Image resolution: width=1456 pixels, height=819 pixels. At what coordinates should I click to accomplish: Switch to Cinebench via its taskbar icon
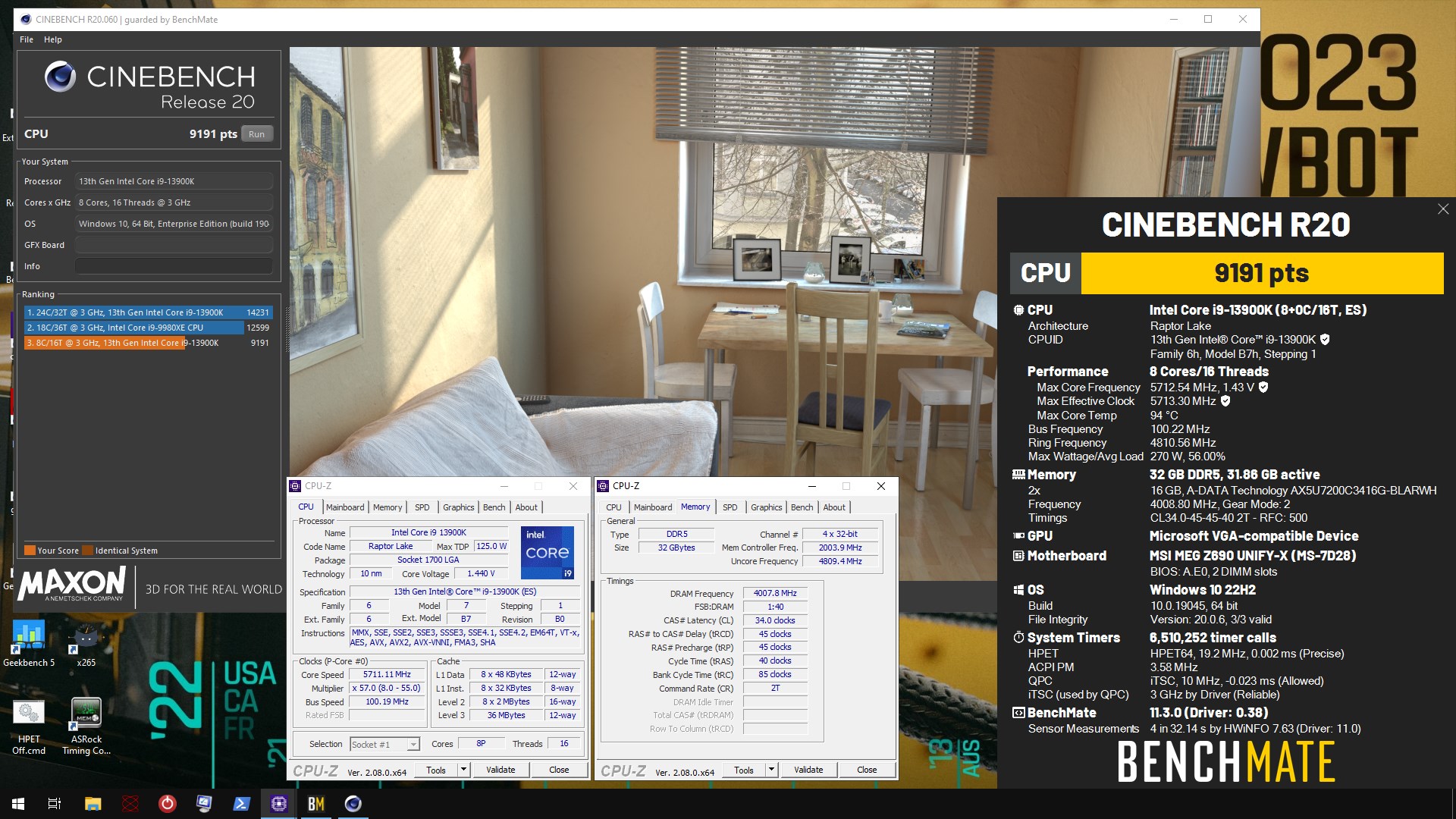point(353,804)
